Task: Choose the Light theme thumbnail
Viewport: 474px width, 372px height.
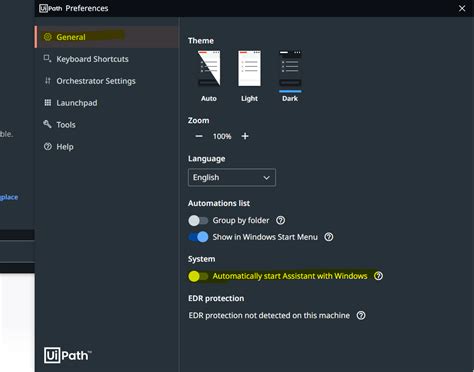Action: coord(249,68)
